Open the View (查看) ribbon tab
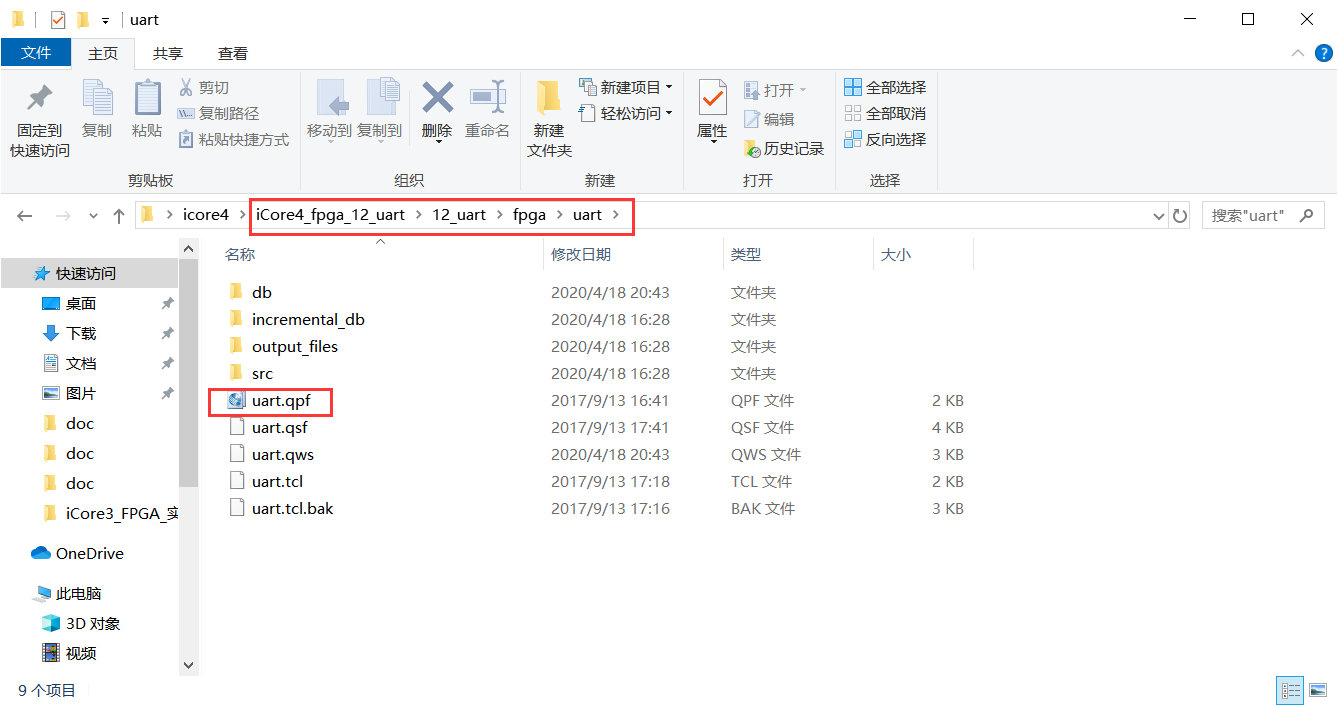Viewport: 1338px width, 706px height. coord(233,54)
